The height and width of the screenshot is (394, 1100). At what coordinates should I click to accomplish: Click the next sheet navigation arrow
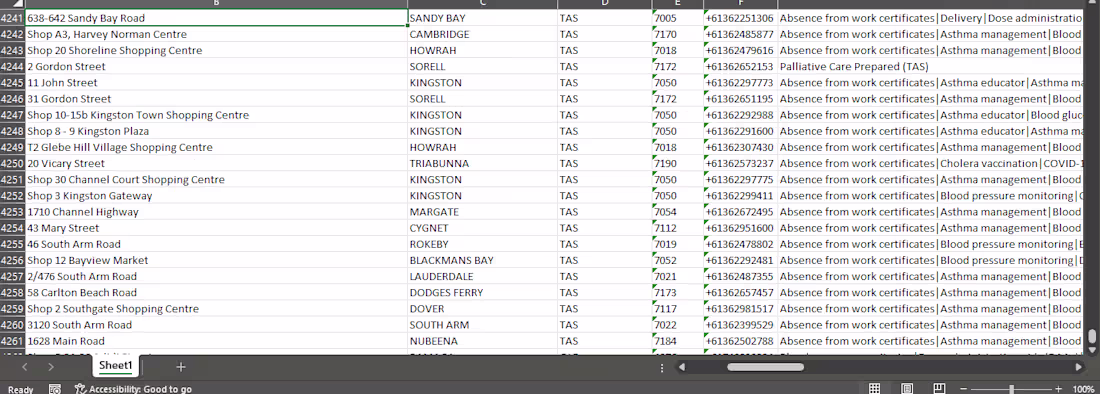click(x=51, y=367)
